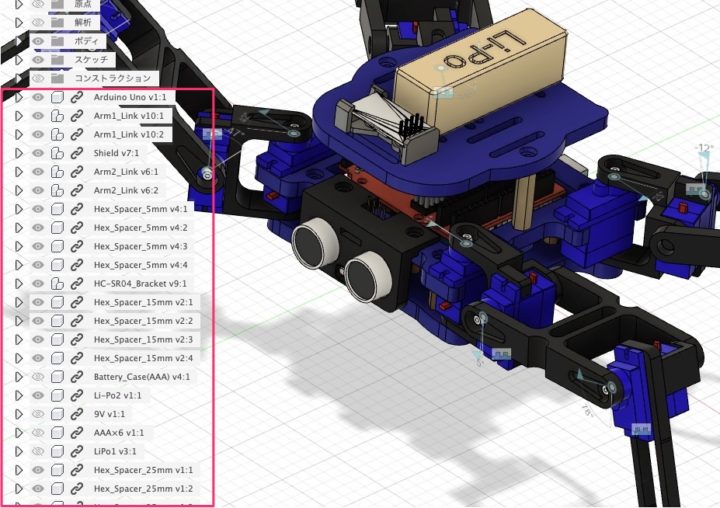Hide Arm1_Link v10:1 using its eye icon
The image size is (720, 508).
tap(38, 116)
